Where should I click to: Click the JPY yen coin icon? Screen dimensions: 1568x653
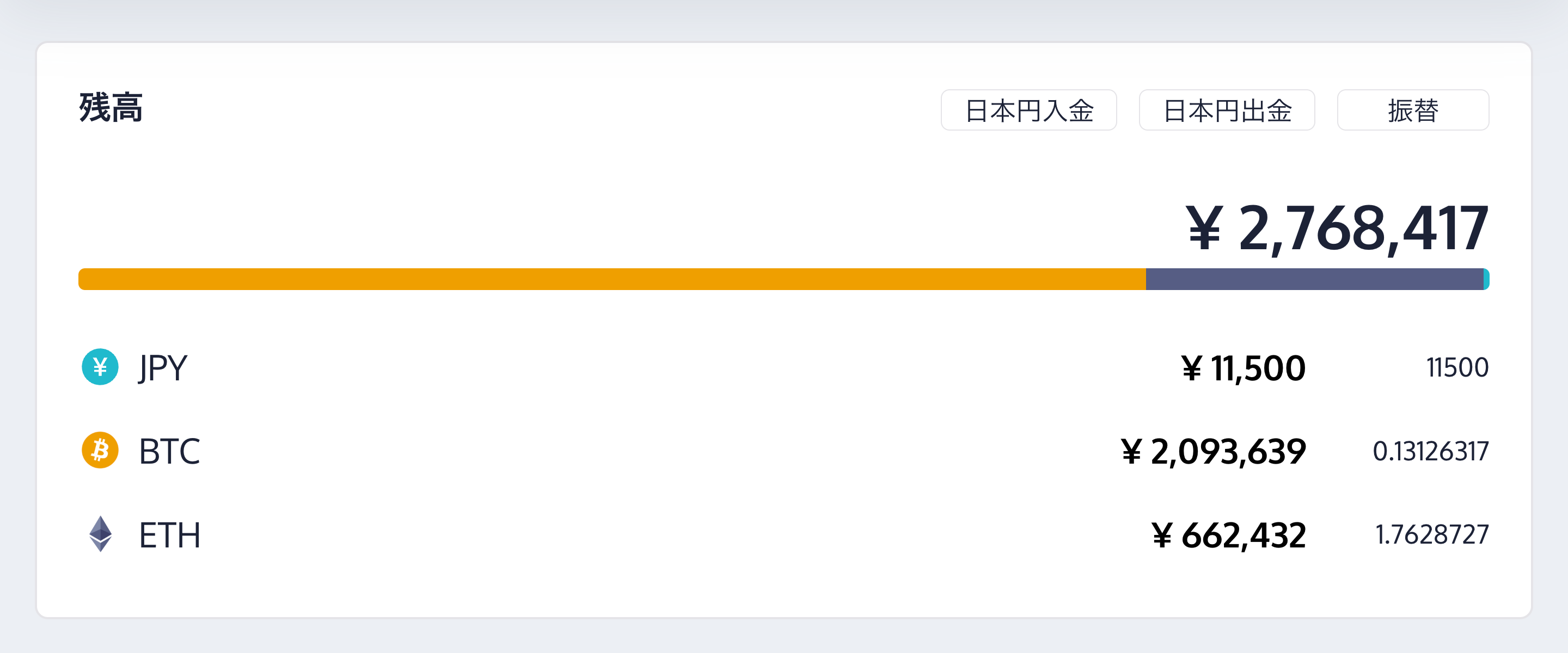[100, 367]
